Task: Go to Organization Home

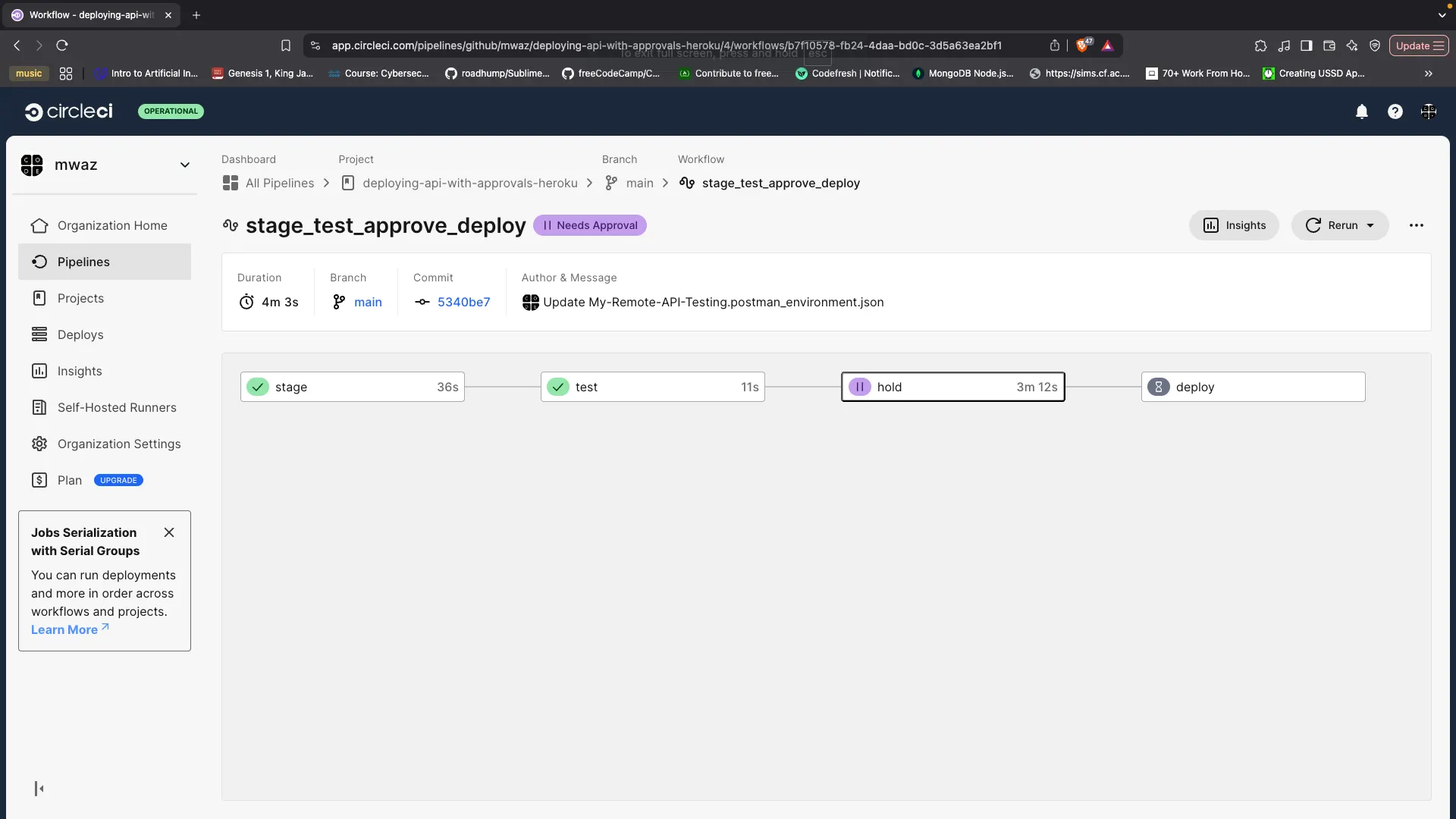Action: point(105,225)
